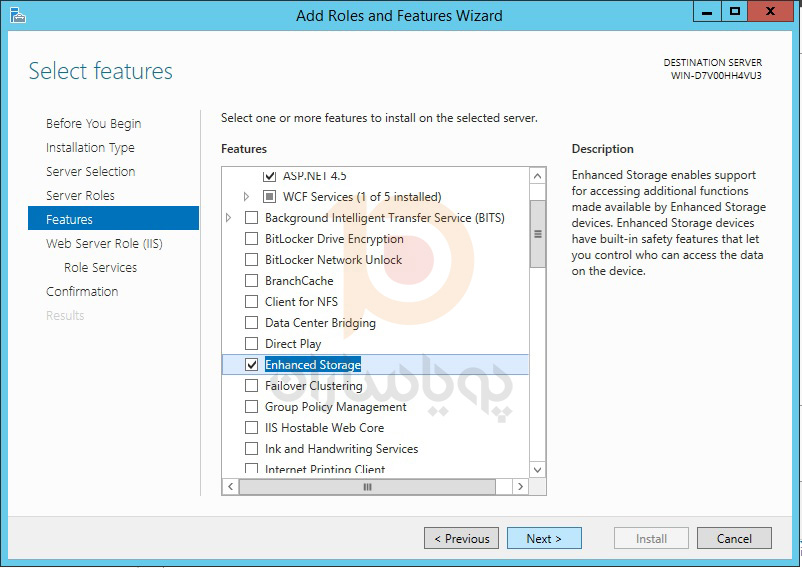Open the Web Server Role (IIS) step
Screen dimensions: 802x568
[104, 243]
